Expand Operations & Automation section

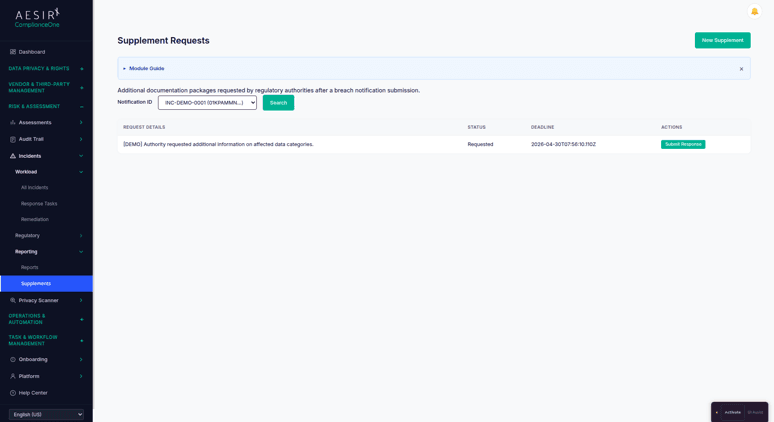[x=81, y=319]
